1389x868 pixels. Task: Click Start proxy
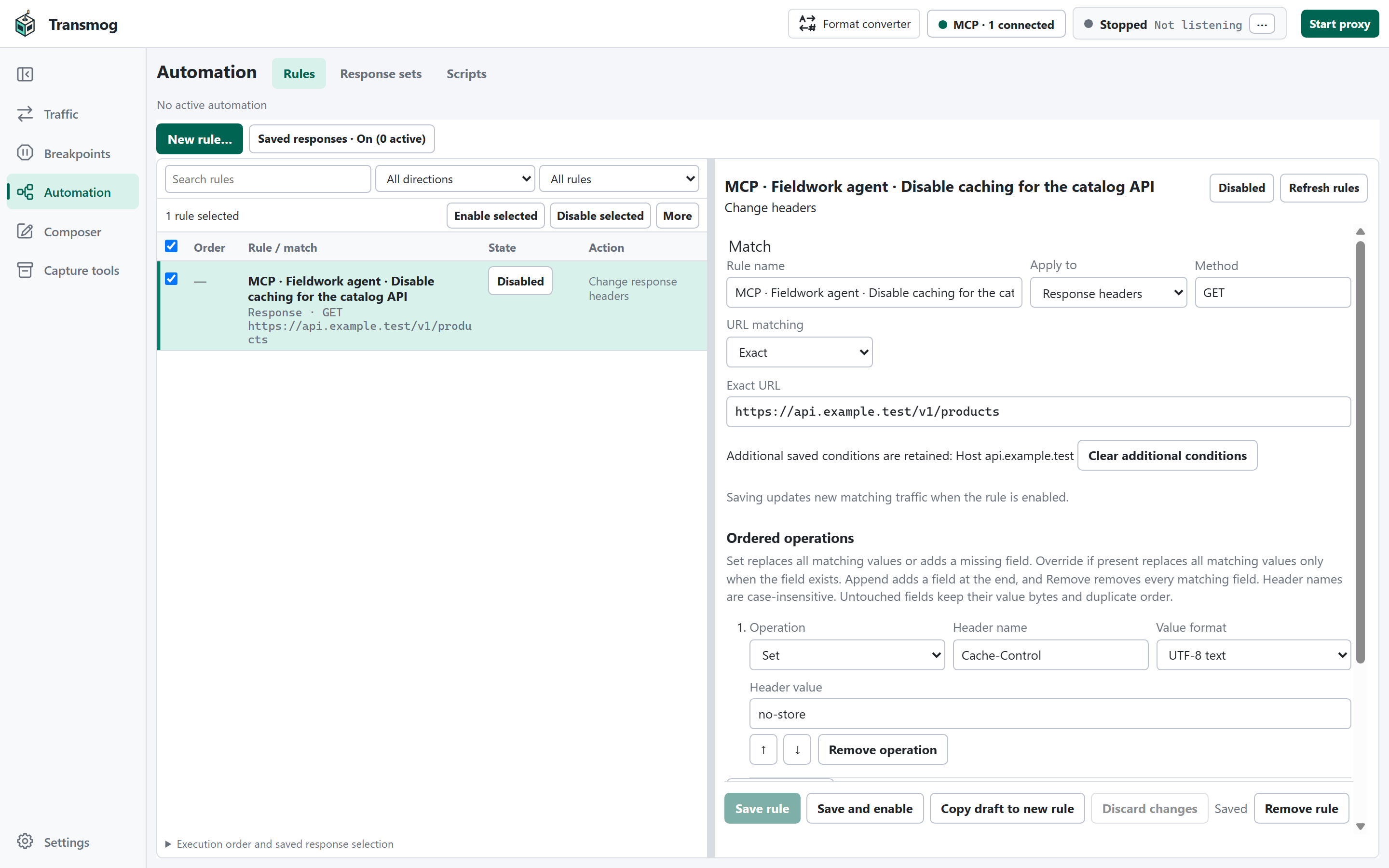coord(1339,24)
